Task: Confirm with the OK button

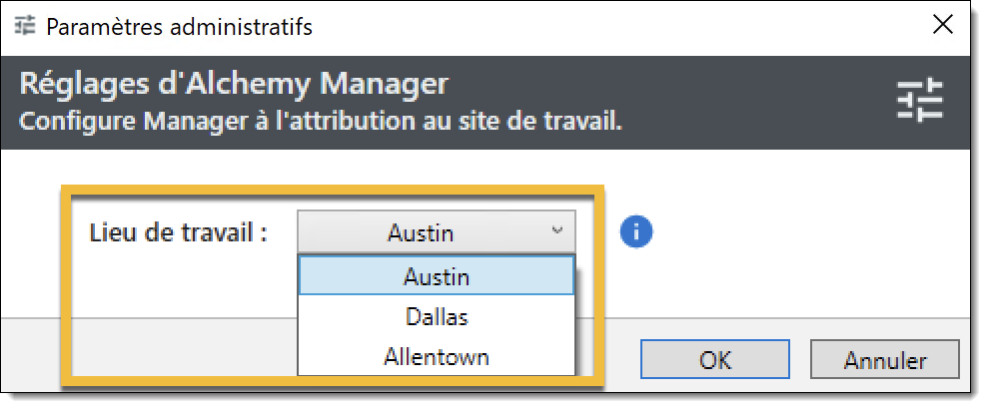Action: (715, 359)
